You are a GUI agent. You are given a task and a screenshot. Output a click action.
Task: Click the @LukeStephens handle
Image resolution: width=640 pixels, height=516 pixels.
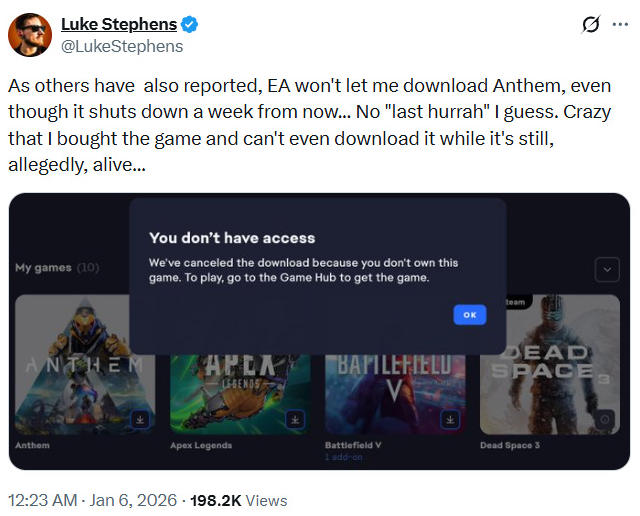tap(122, 46)
